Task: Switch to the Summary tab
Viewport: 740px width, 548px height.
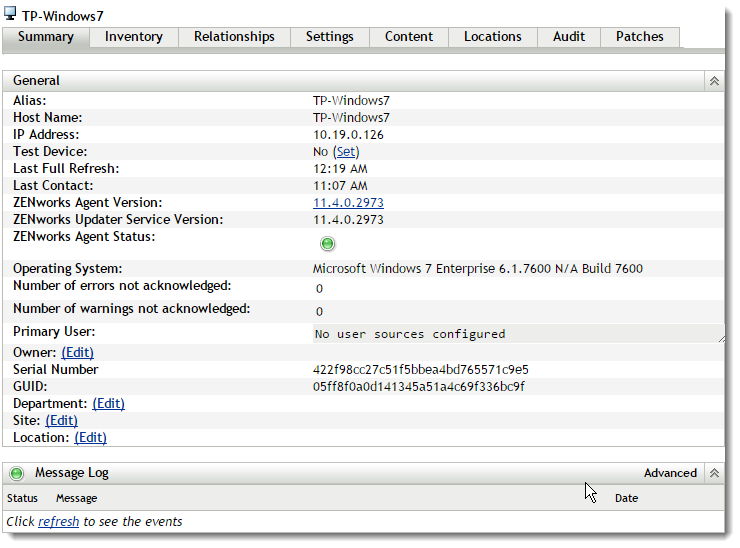Action: [46, 37]
